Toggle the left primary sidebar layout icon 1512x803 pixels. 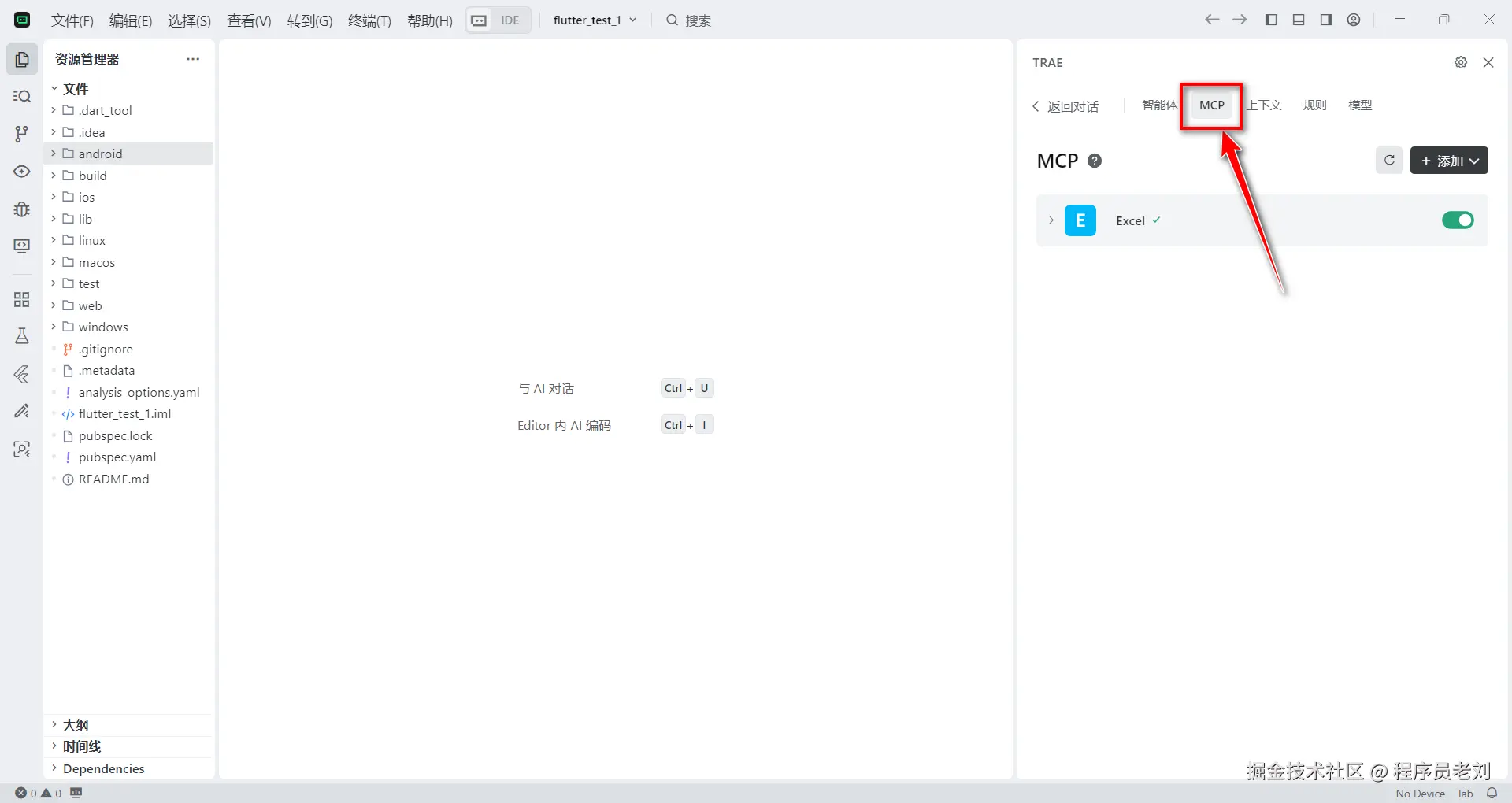pos(1271,20)
